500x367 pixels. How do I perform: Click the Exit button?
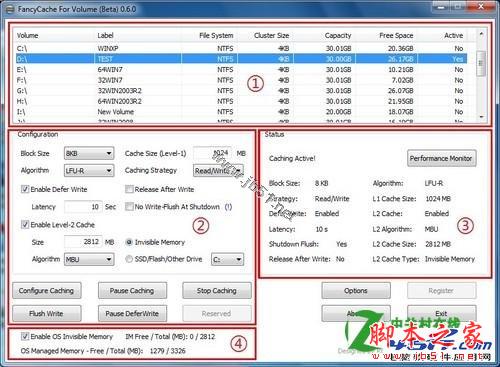(x=441, y=314)
